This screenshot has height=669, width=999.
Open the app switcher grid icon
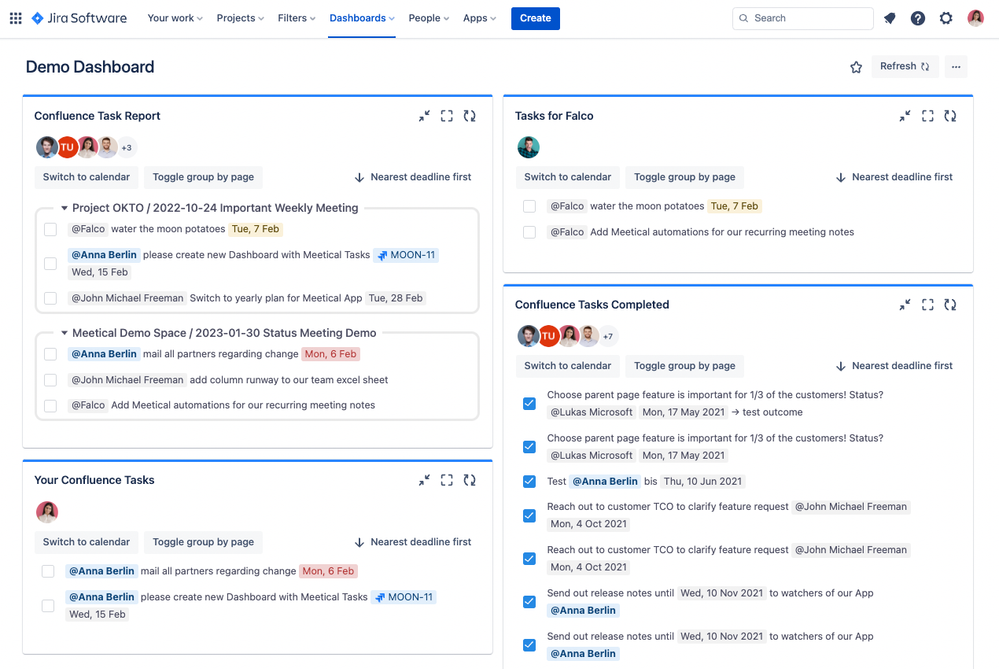pyautogui.click(x=16, y=18)
